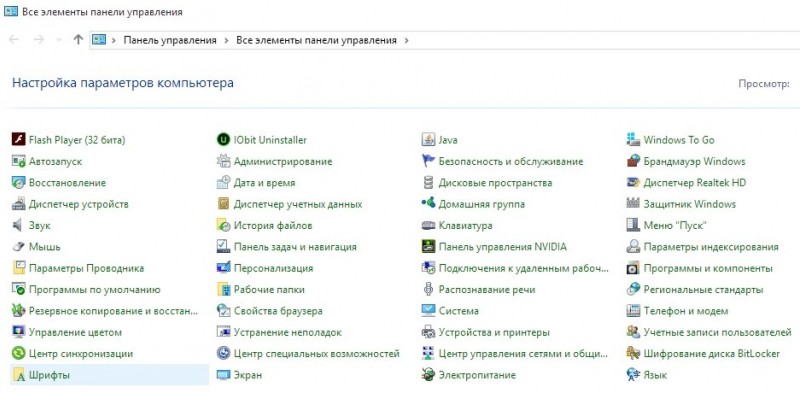This screenshot has width=800, height=393.
Task: Open the Безопасность и обслуживание flag icon
Action: (428, 161)
